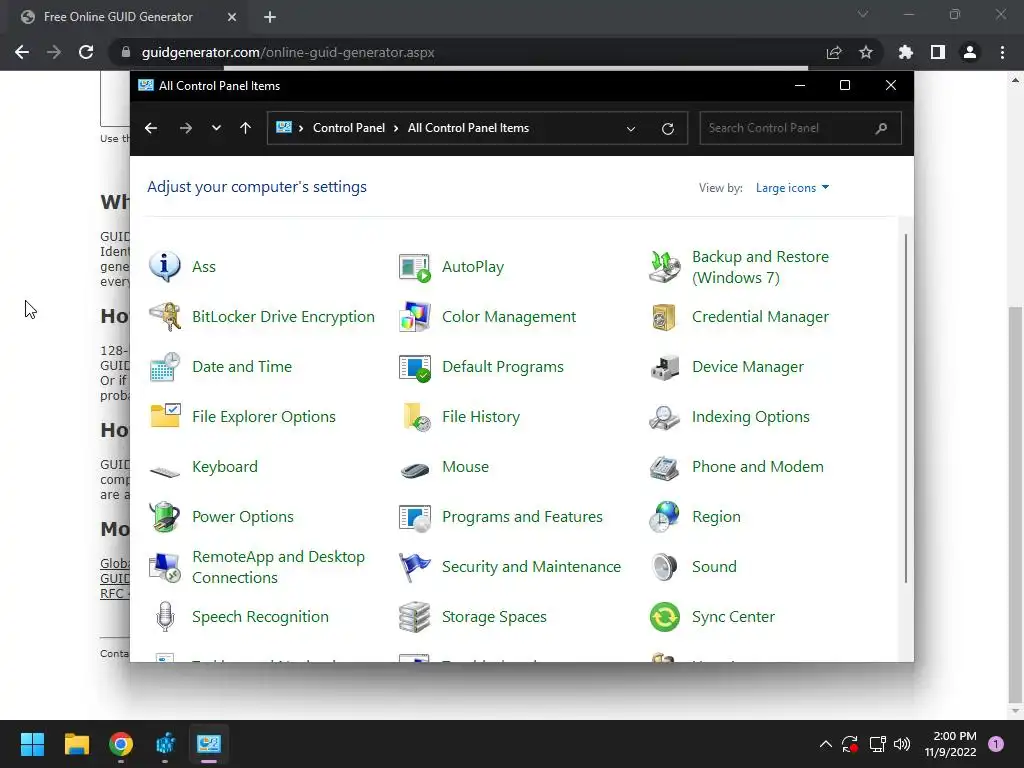The image size is (1024, 768).
Task: Open the Indexing Options icon
Action: point(665,417)
